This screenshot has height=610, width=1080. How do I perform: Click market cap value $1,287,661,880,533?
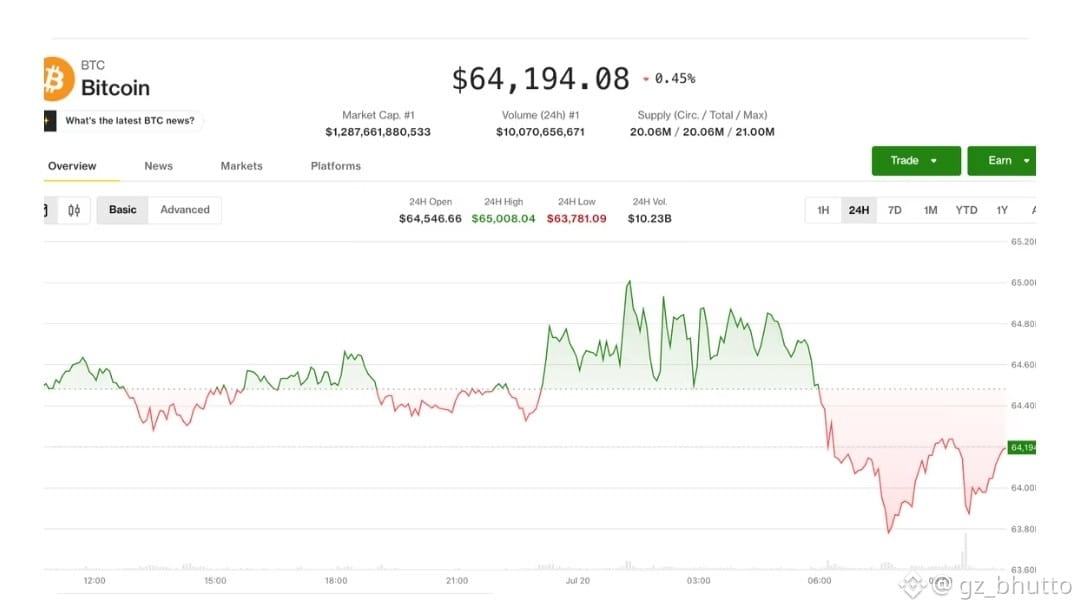coord(378,132)
